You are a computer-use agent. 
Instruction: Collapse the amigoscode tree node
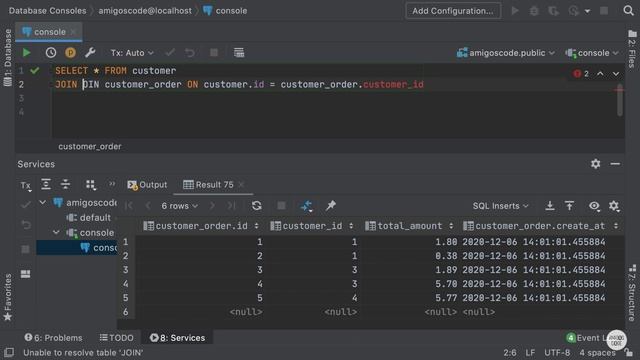coord(42,202)
